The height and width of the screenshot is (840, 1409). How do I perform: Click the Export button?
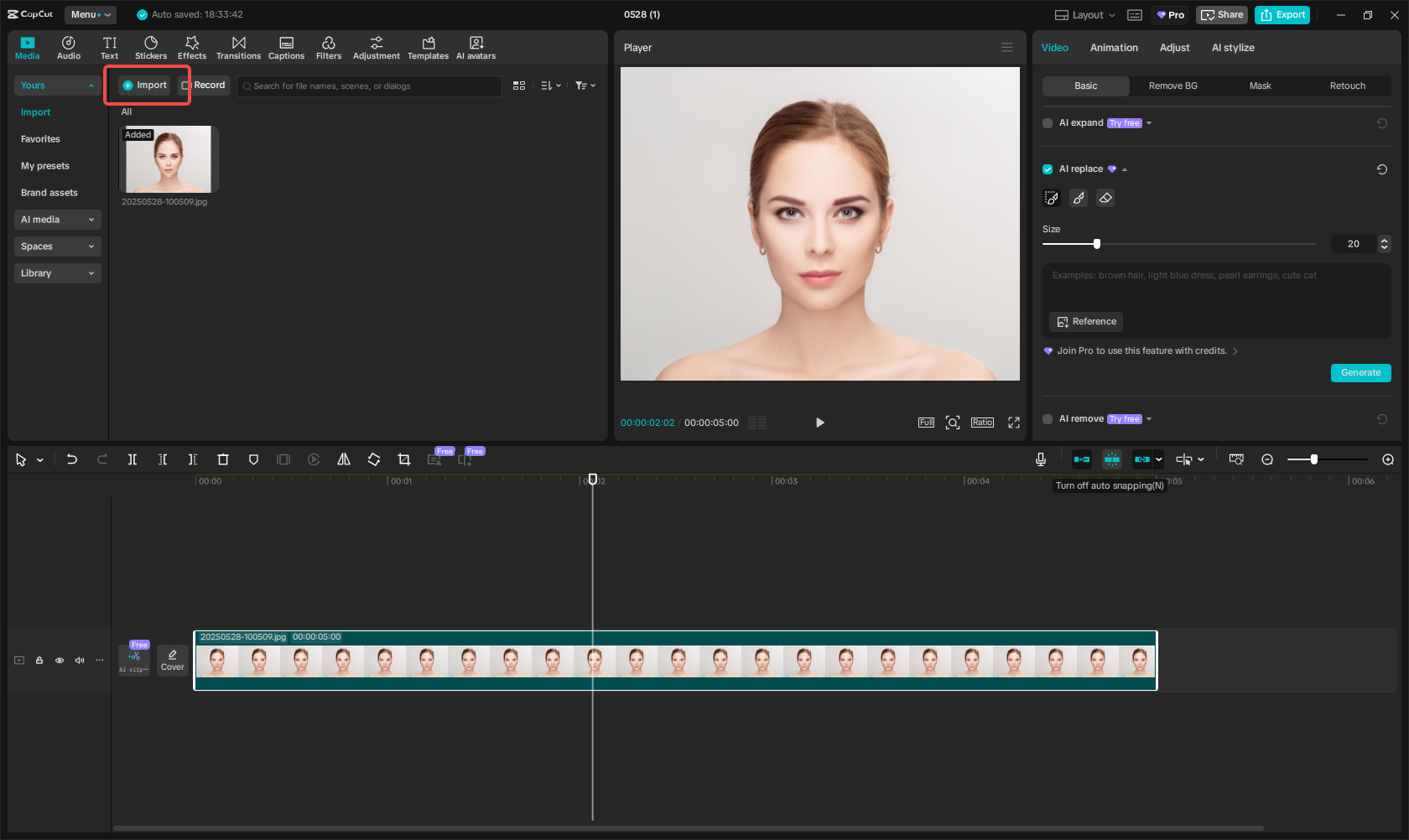1282,15
